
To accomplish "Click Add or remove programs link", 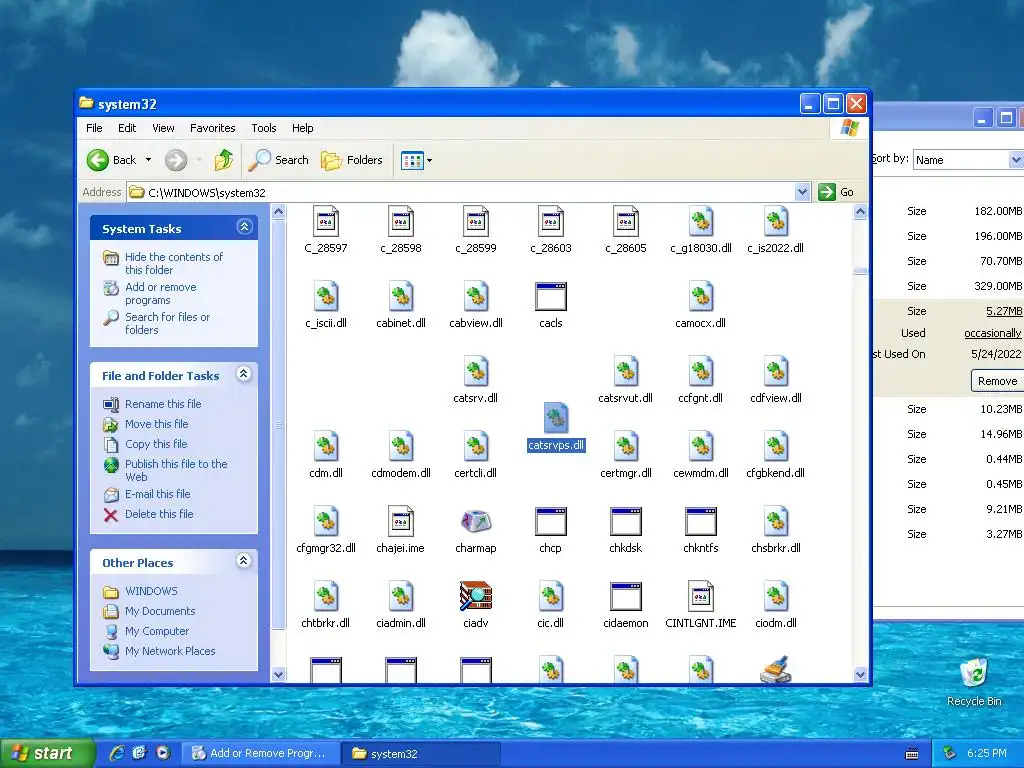I will (x=161, y=293).
